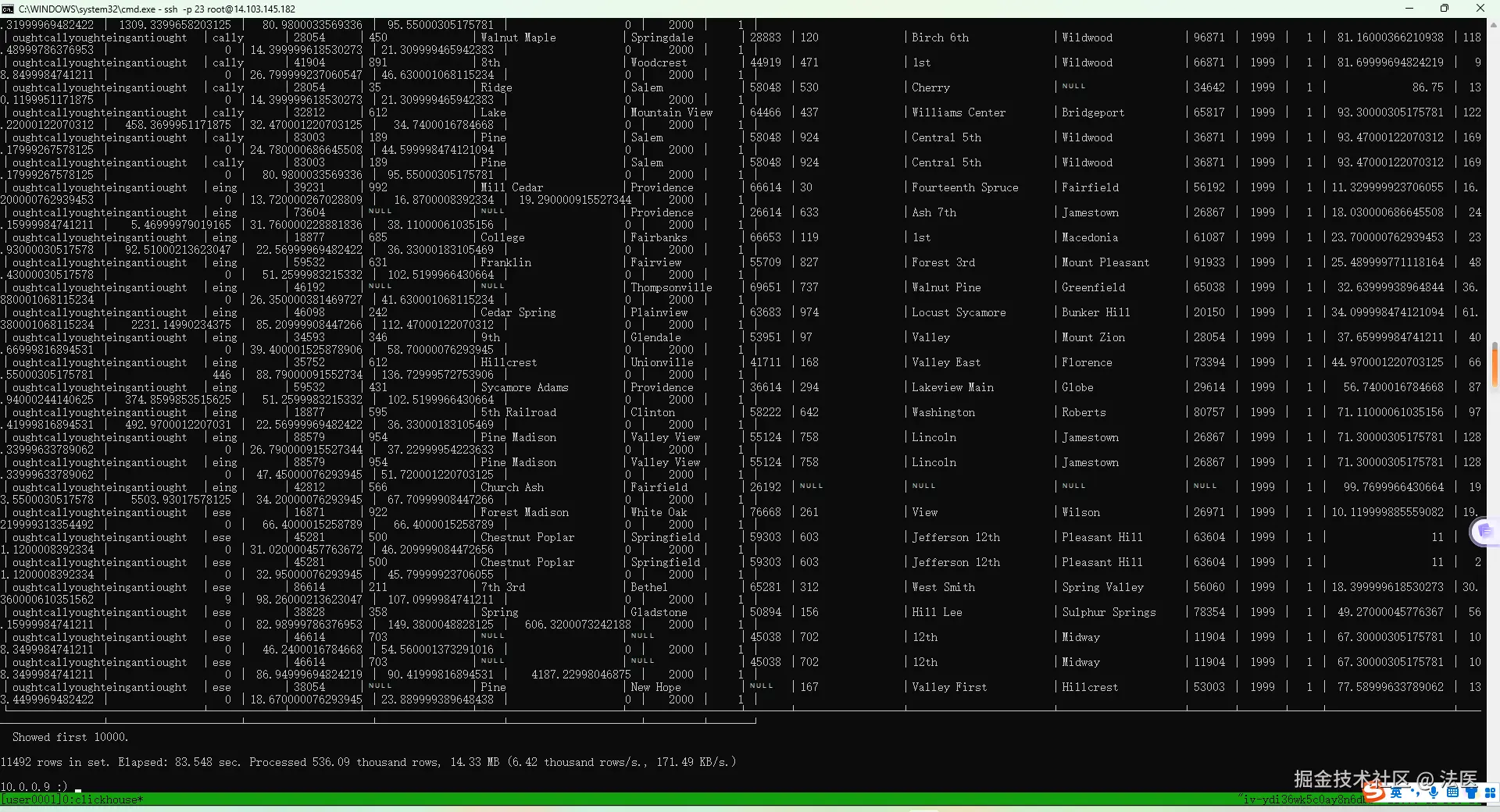Select the 'Bridgeport' cell
Viewport: 1500px width, 812px height.
coord(1093,112)
